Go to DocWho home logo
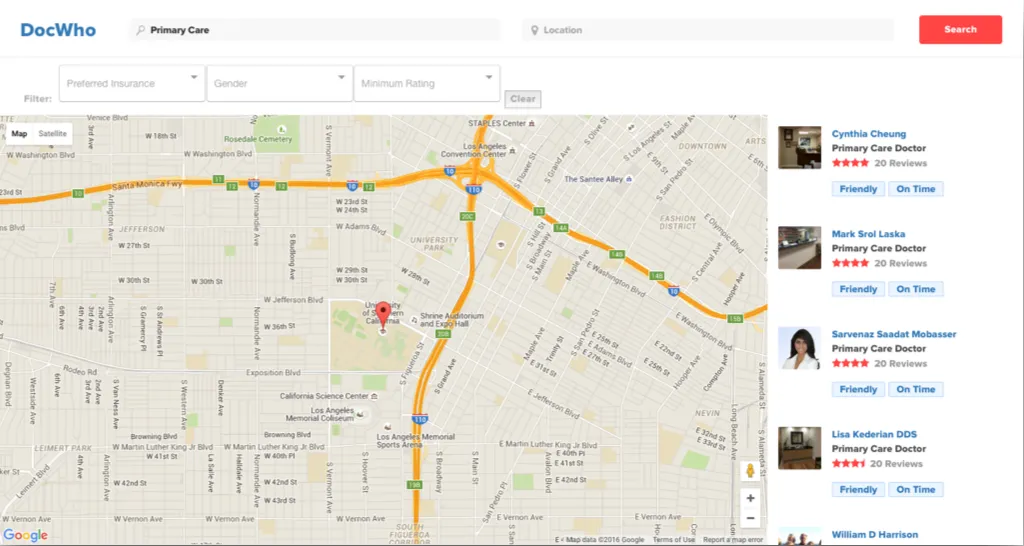Image resolution: width=1024 pixels, height=546 pixels. click(58, 30)
